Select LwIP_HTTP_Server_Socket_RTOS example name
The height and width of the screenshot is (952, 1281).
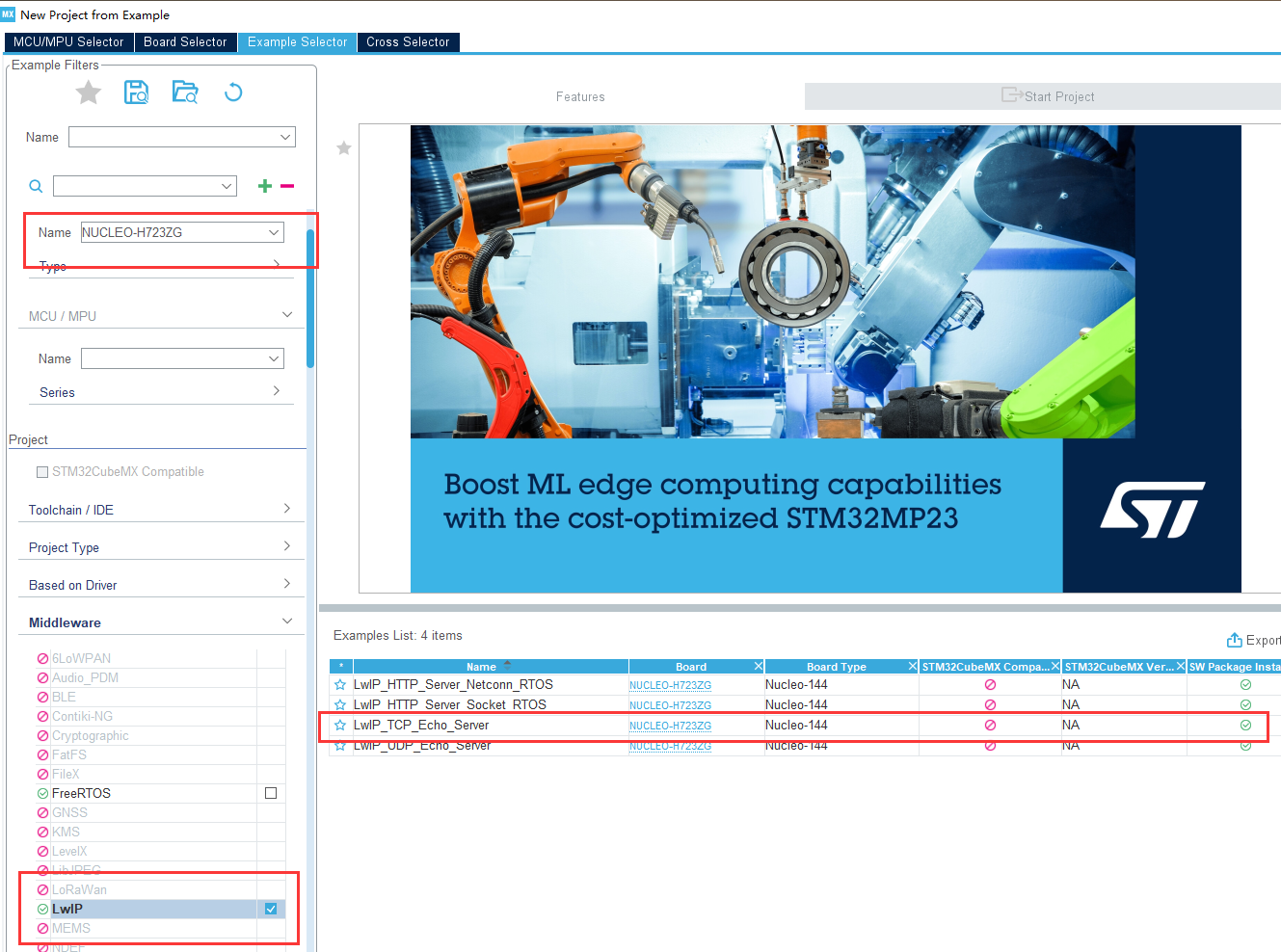(450, 705)
